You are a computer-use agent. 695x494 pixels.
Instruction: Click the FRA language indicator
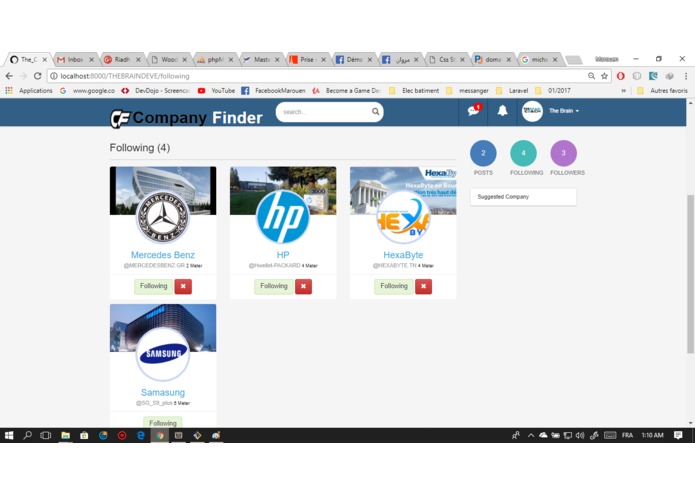point(627,435)
